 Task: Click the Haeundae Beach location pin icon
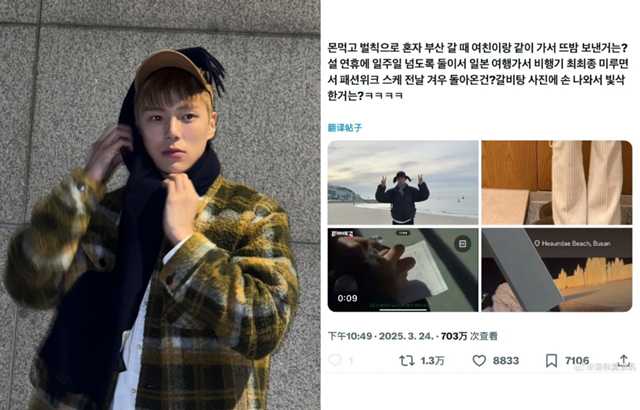point(537,244)
